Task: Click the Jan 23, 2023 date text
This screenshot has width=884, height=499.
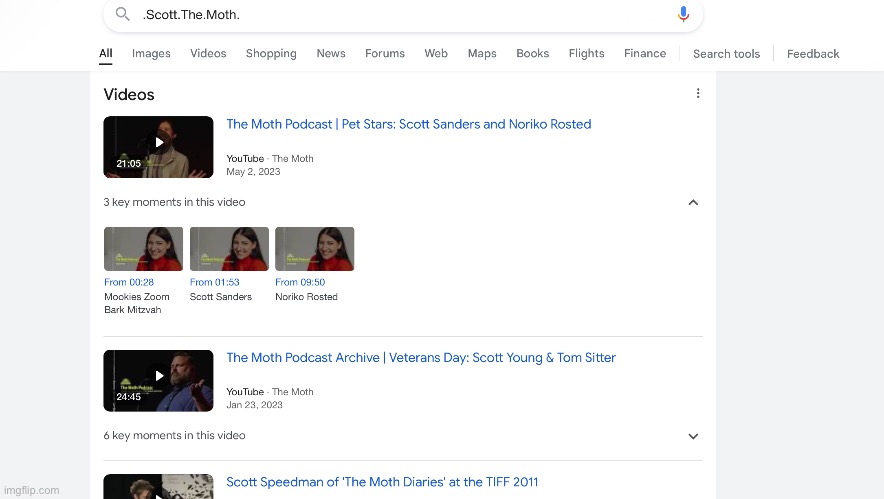Action: pyautogui.click(x=254, y=405)
